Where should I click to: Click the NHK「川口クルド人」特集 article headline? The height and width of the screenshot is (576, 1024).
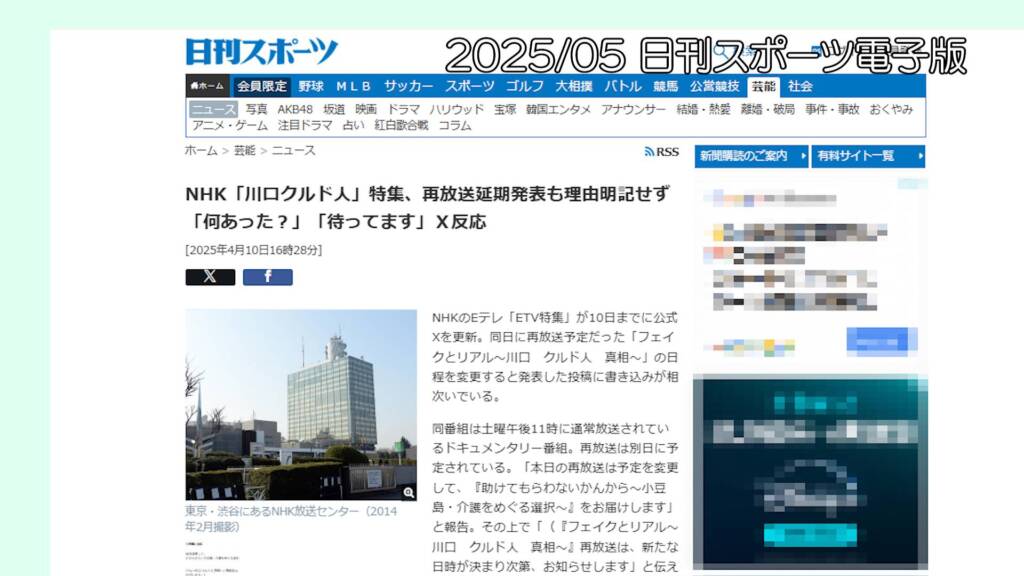(x=428, y=208)
